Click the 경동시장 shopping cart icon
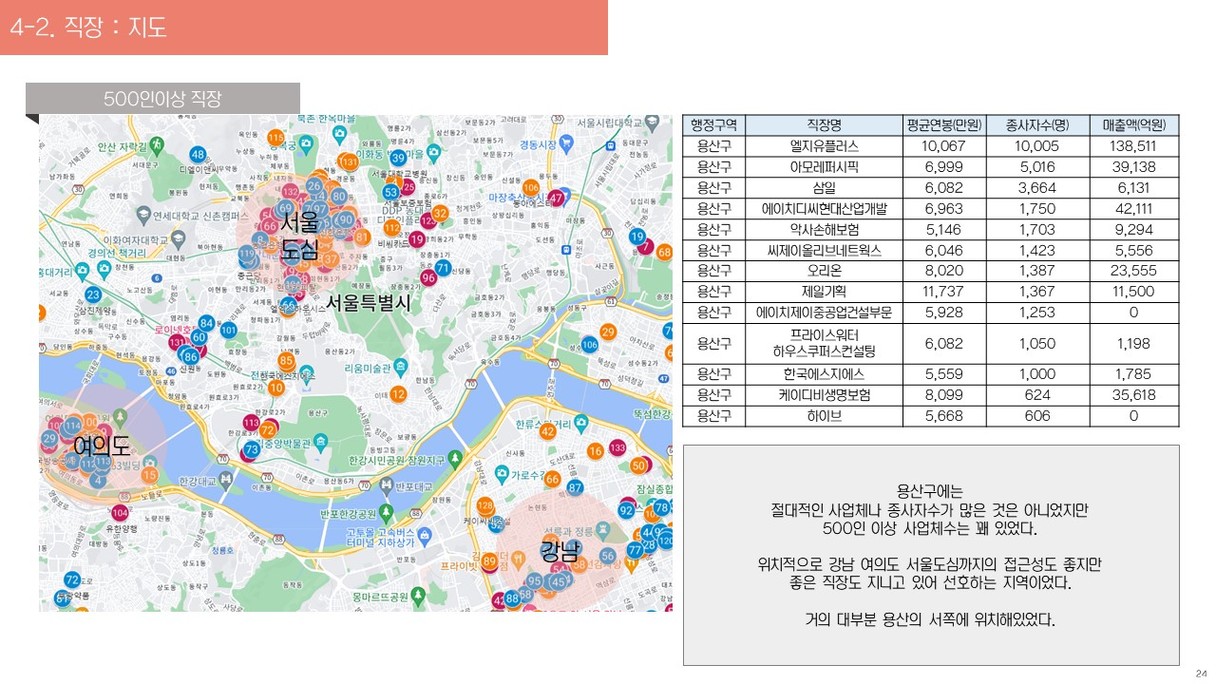This screenshot has width=1216, height=684. [x=568, y=145]
